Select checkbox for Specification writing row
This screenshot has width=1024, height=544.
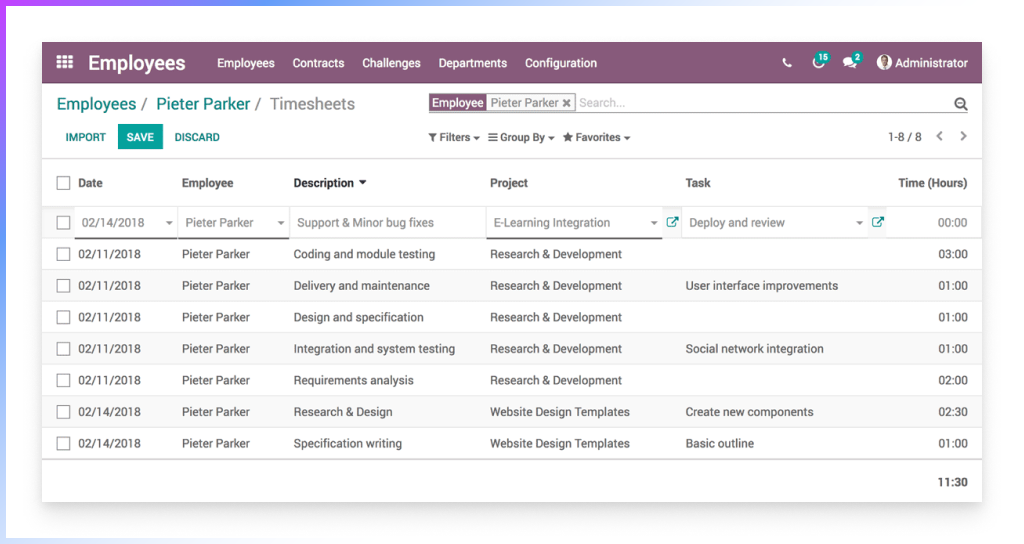[x=64, y=443]
